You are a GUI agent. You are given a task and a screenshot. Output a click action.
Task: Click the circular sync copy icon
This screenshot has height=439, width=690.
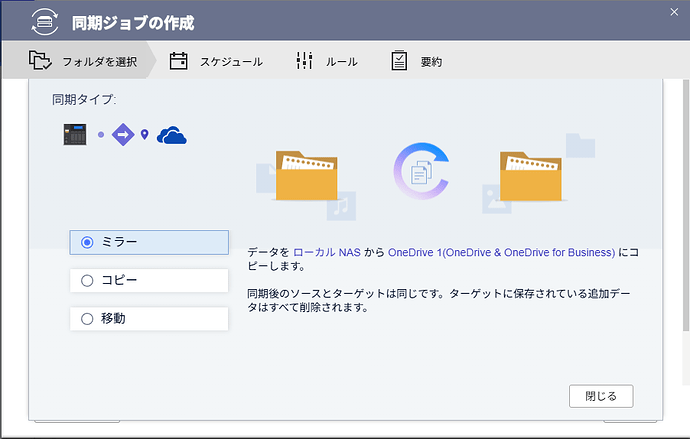point(420,170)
